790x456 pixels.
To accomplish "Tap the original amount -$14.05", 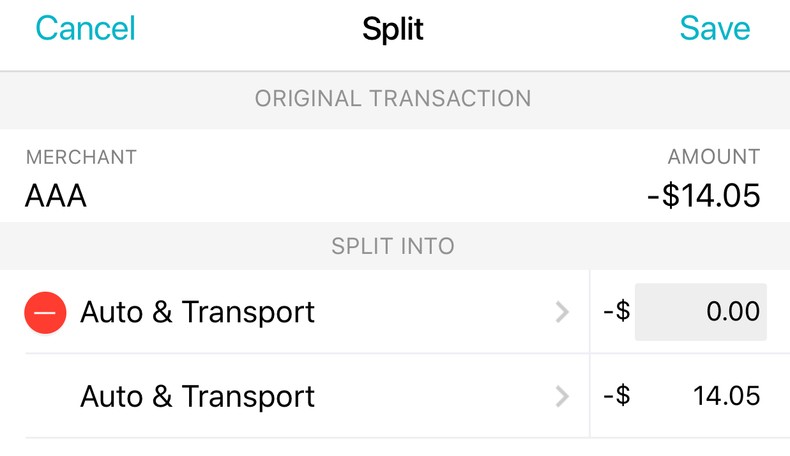I will 703,195.
